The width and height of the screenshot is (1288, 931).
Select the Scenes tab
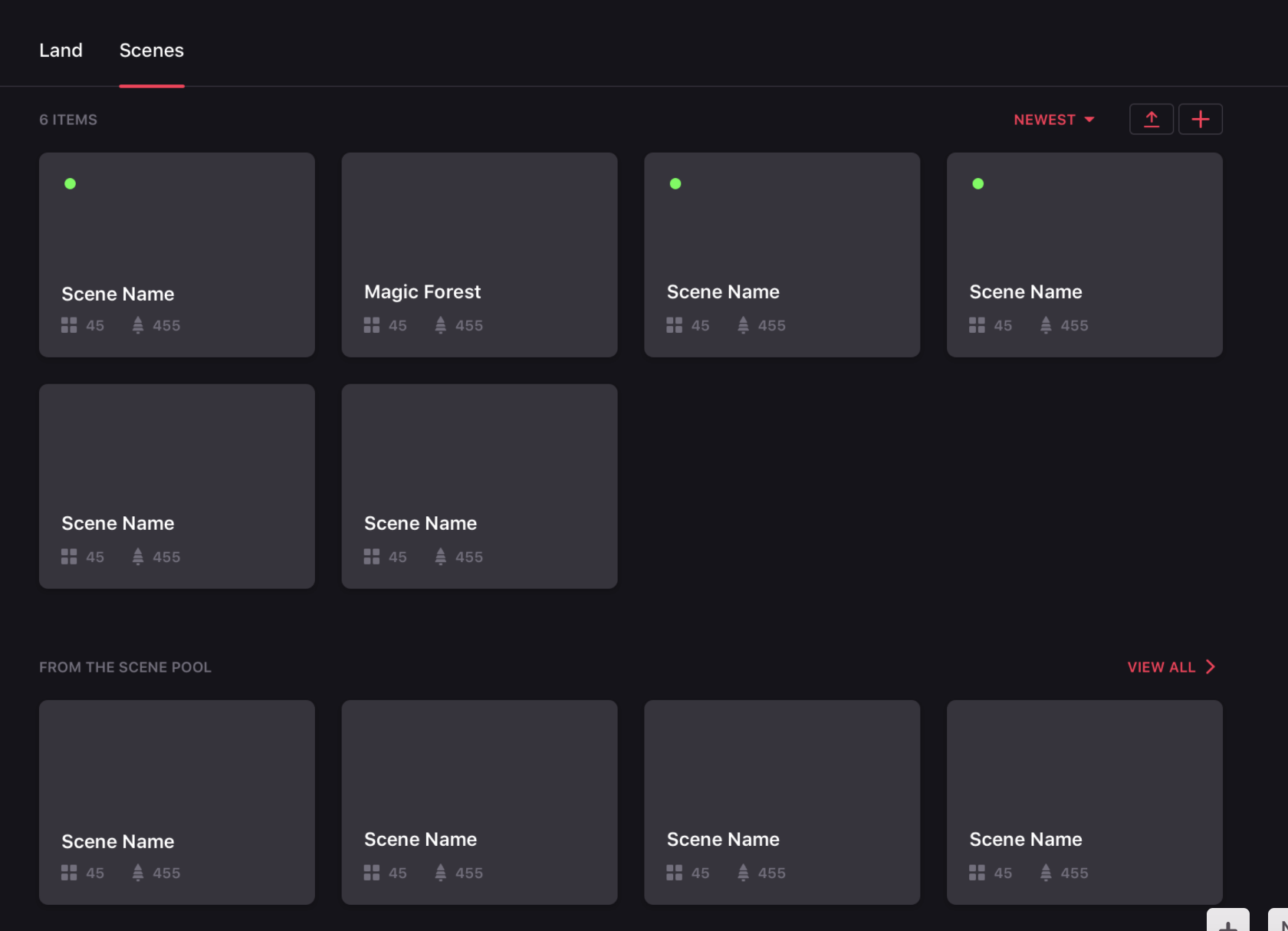tap(151, 50)
